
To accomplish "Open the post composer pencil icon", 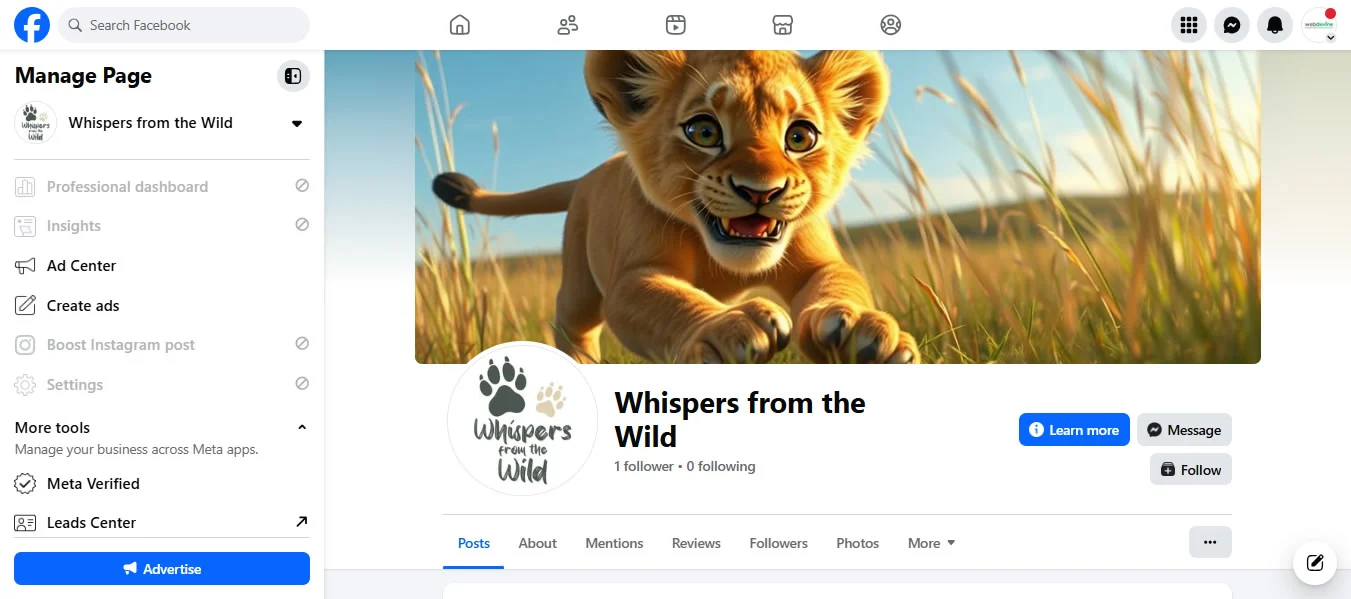I will (x=1314, y=563).
